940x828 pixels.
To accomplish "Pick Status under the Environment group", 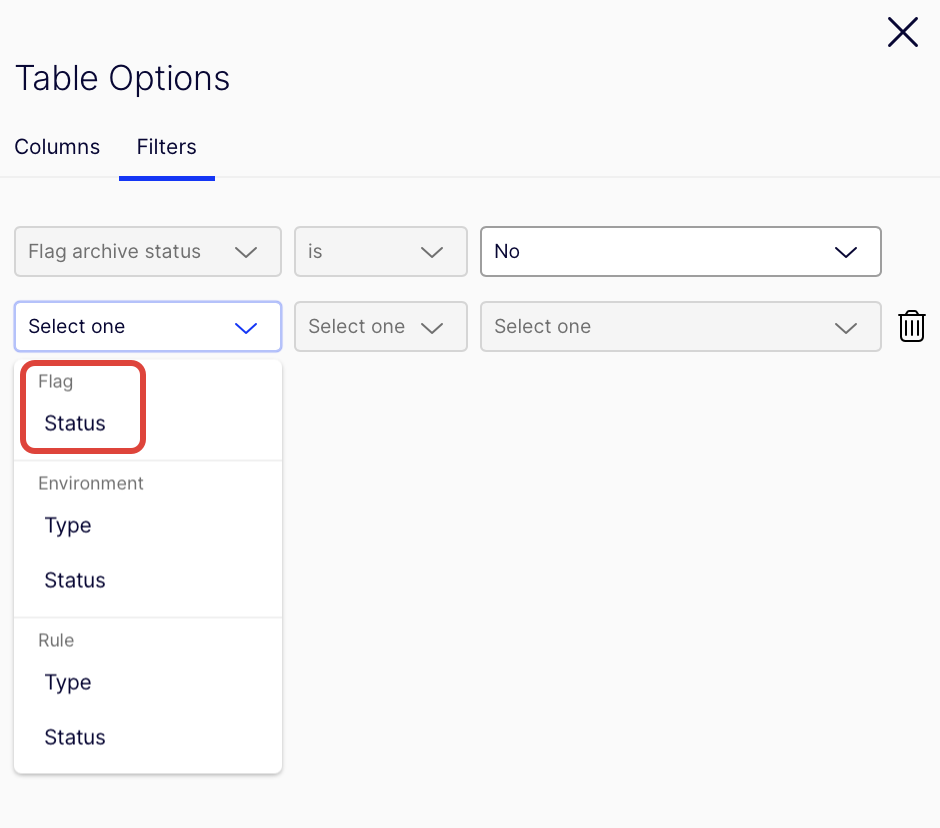I will [75, 580].
